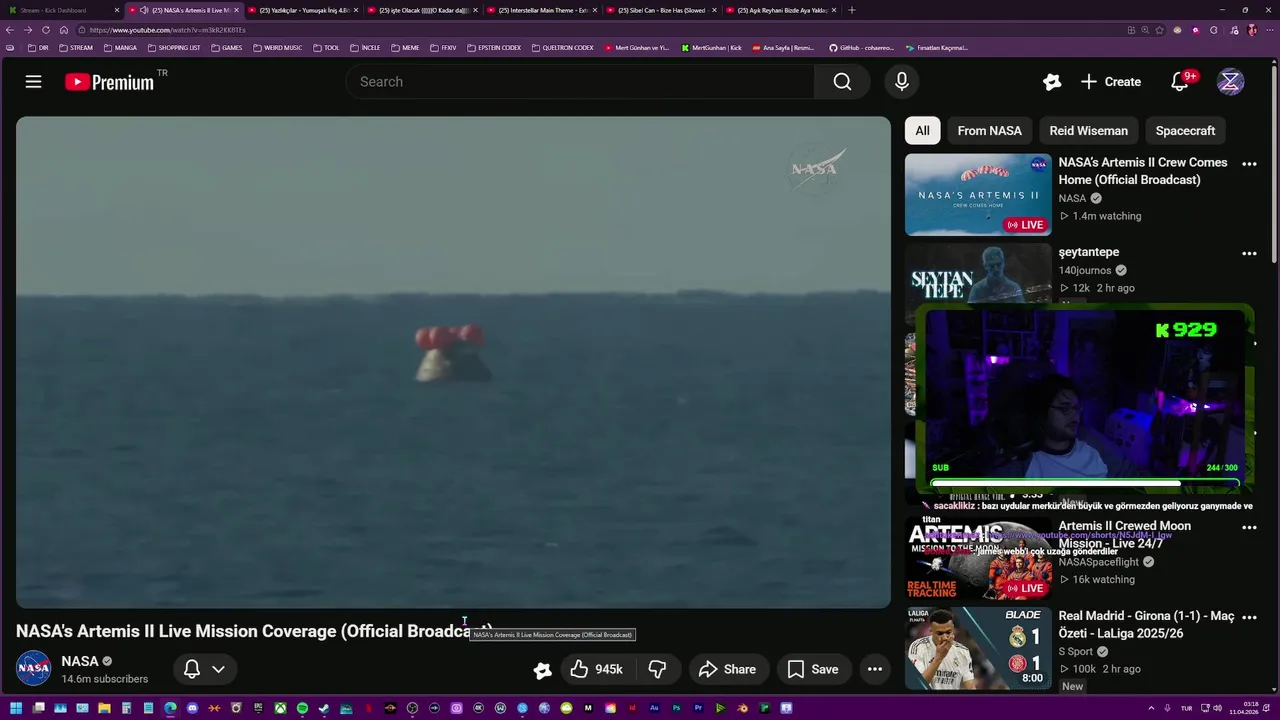1280x720 pixels.
Task: Open NASA's Artemis II Crew Comes Home title link
Action: [1142, 171]
